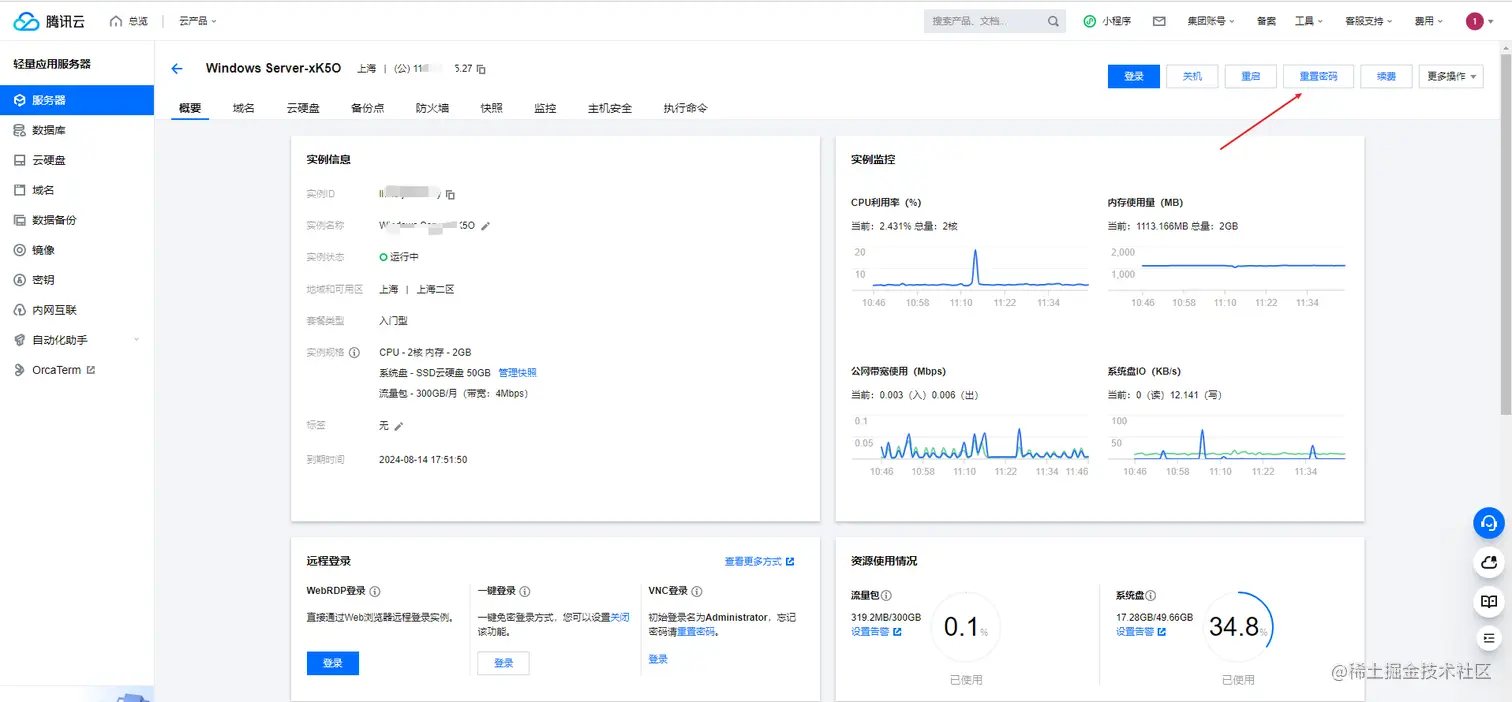The width and height of the screenshot is (1512, 702).
Task: Click the 重启 button
Action: click(x=1251, y=76)
